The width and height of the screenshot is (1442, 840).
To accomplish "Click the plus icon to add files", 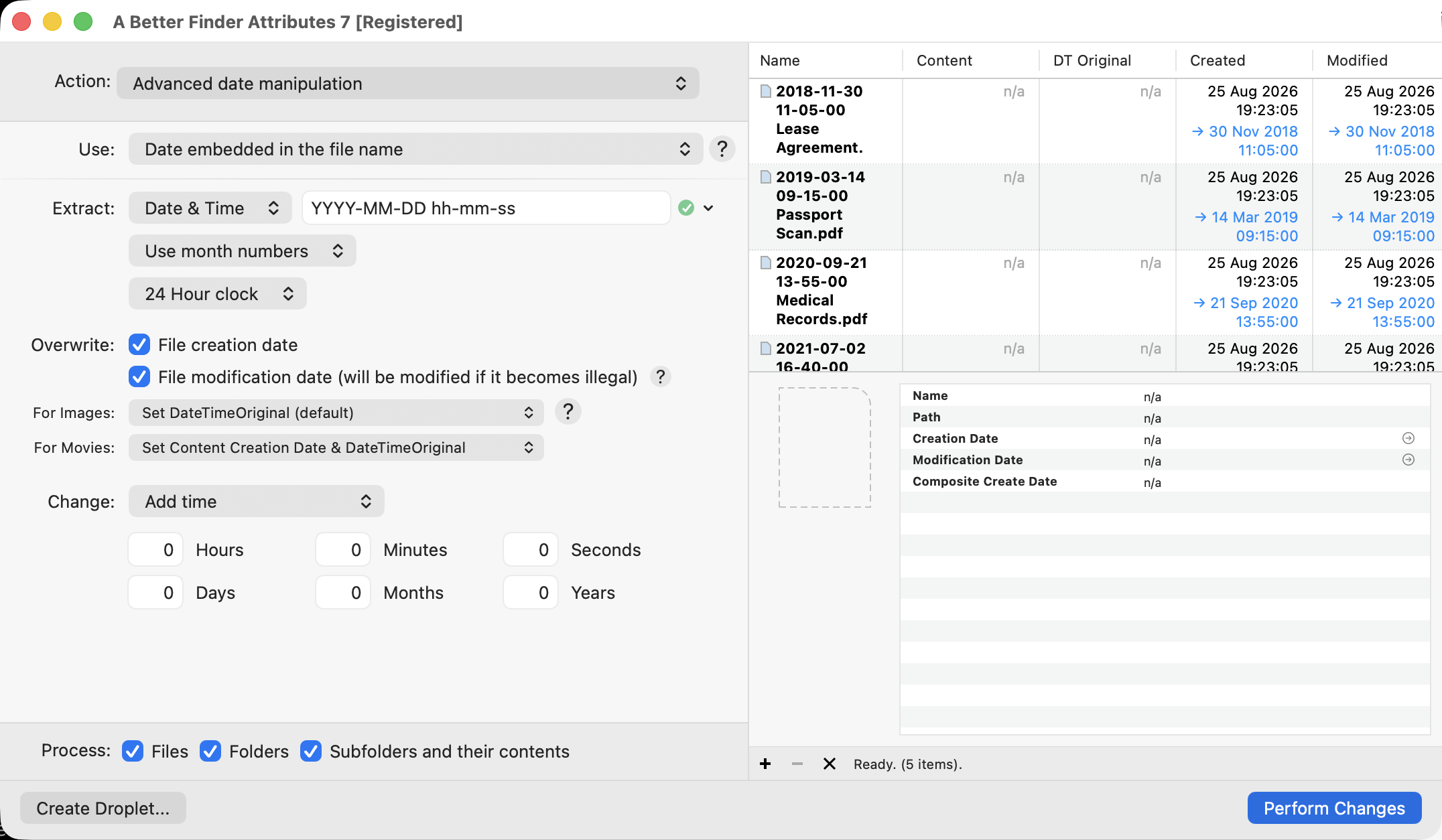I will coord(765,764).
